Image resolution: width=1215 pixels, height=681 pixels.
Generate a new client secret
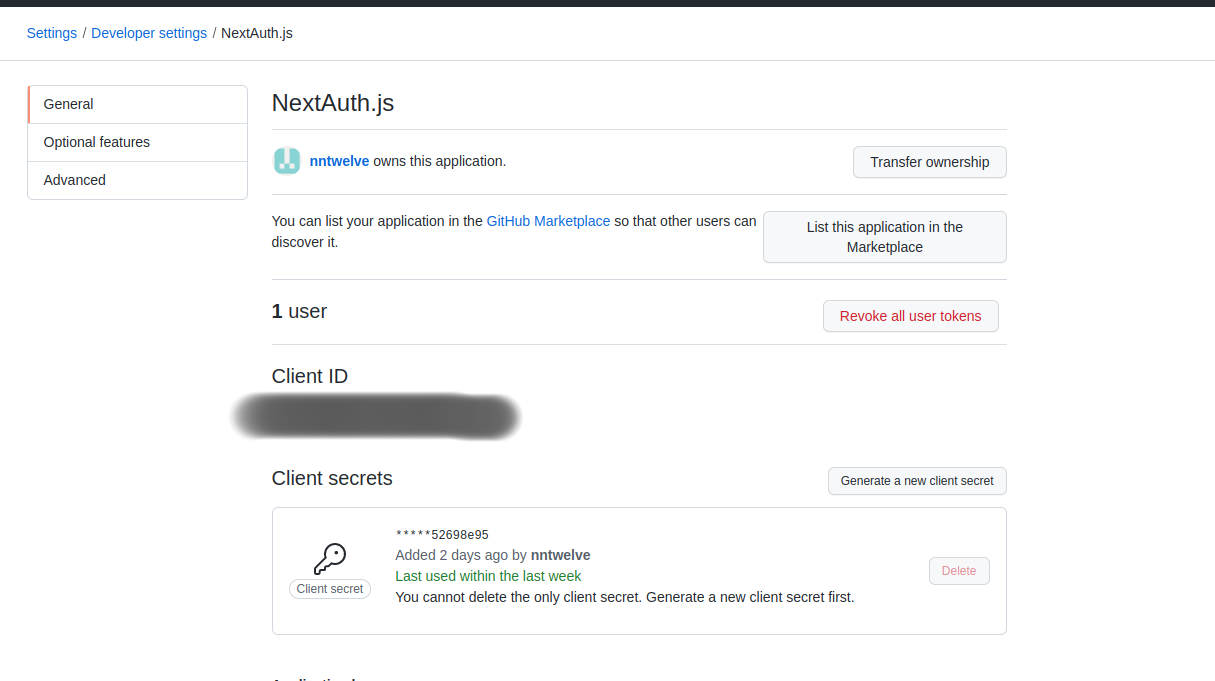point(916,481)
